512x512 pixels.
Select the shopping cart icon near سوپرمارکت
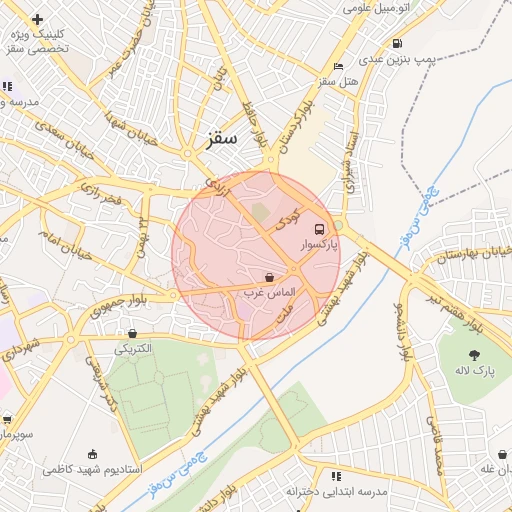(x=7, y=419)
